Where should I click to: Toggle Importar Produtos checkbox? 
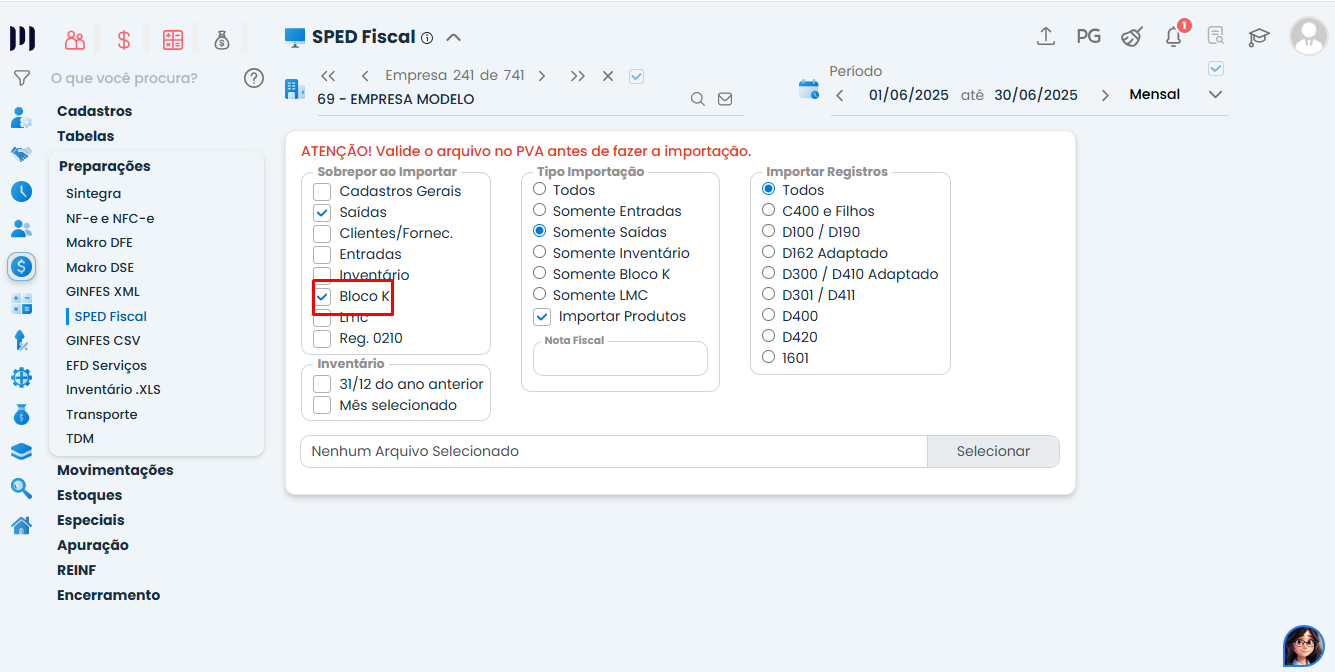pyautogui.click(x=542, y=317)
